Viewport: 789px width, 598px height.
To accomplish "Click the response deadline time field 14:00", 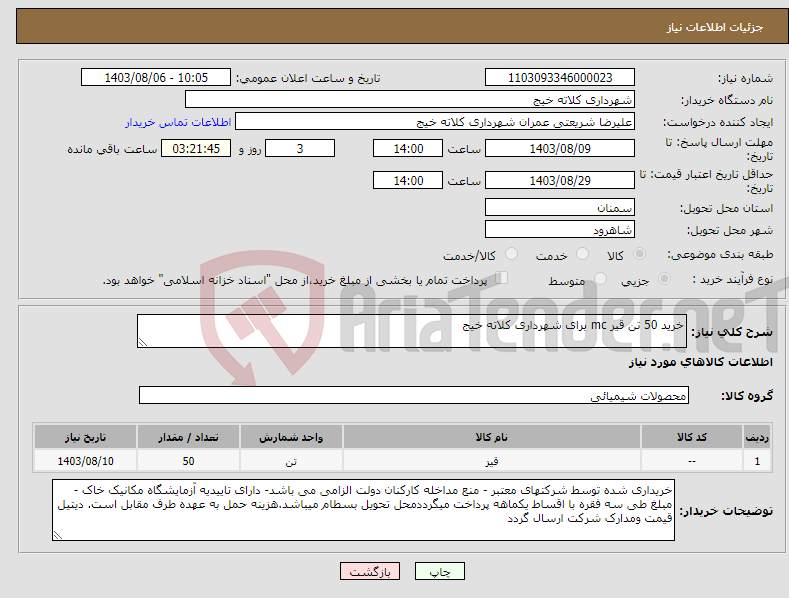I will tap(408, 148).
